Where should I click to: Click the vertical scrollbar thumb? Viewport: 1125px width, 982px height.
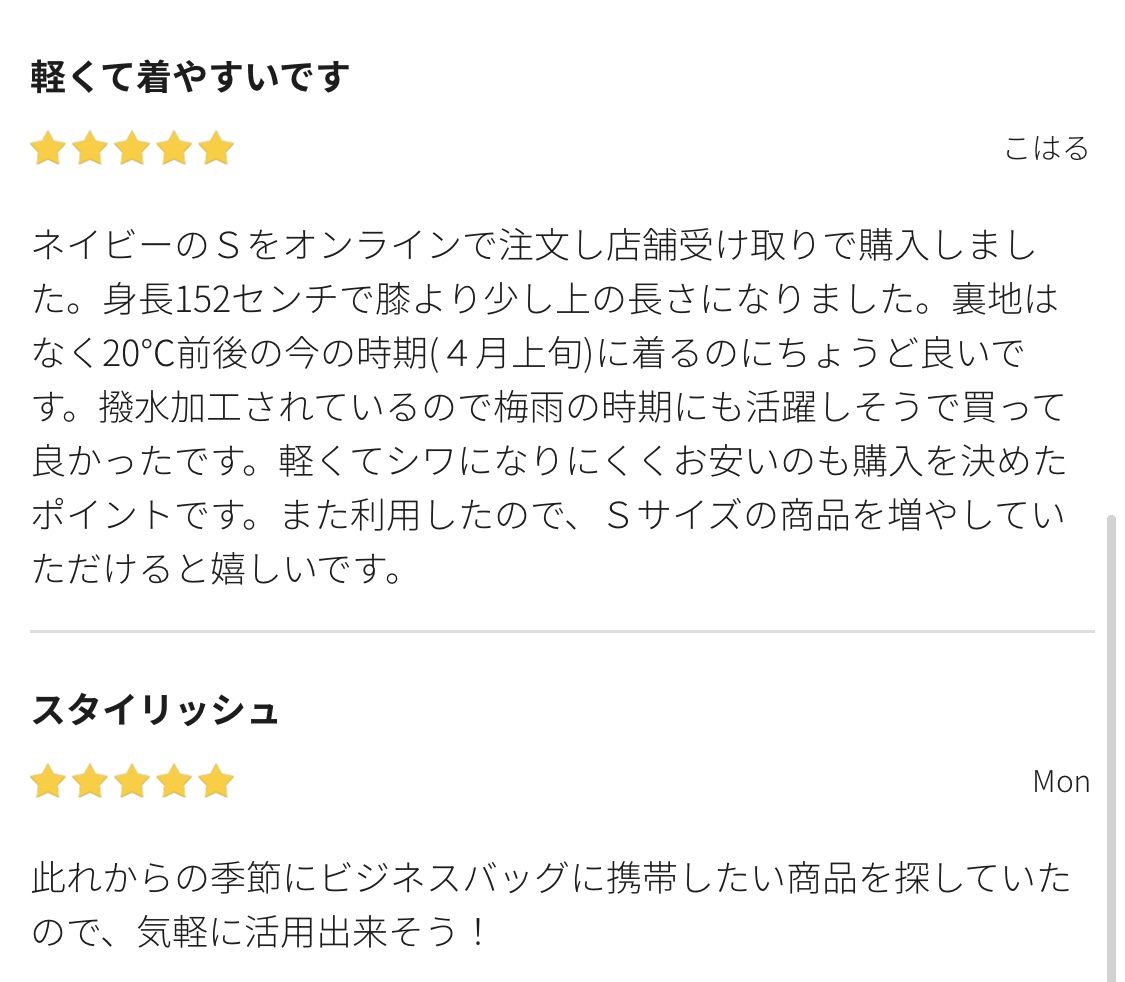coord(1111,746)
